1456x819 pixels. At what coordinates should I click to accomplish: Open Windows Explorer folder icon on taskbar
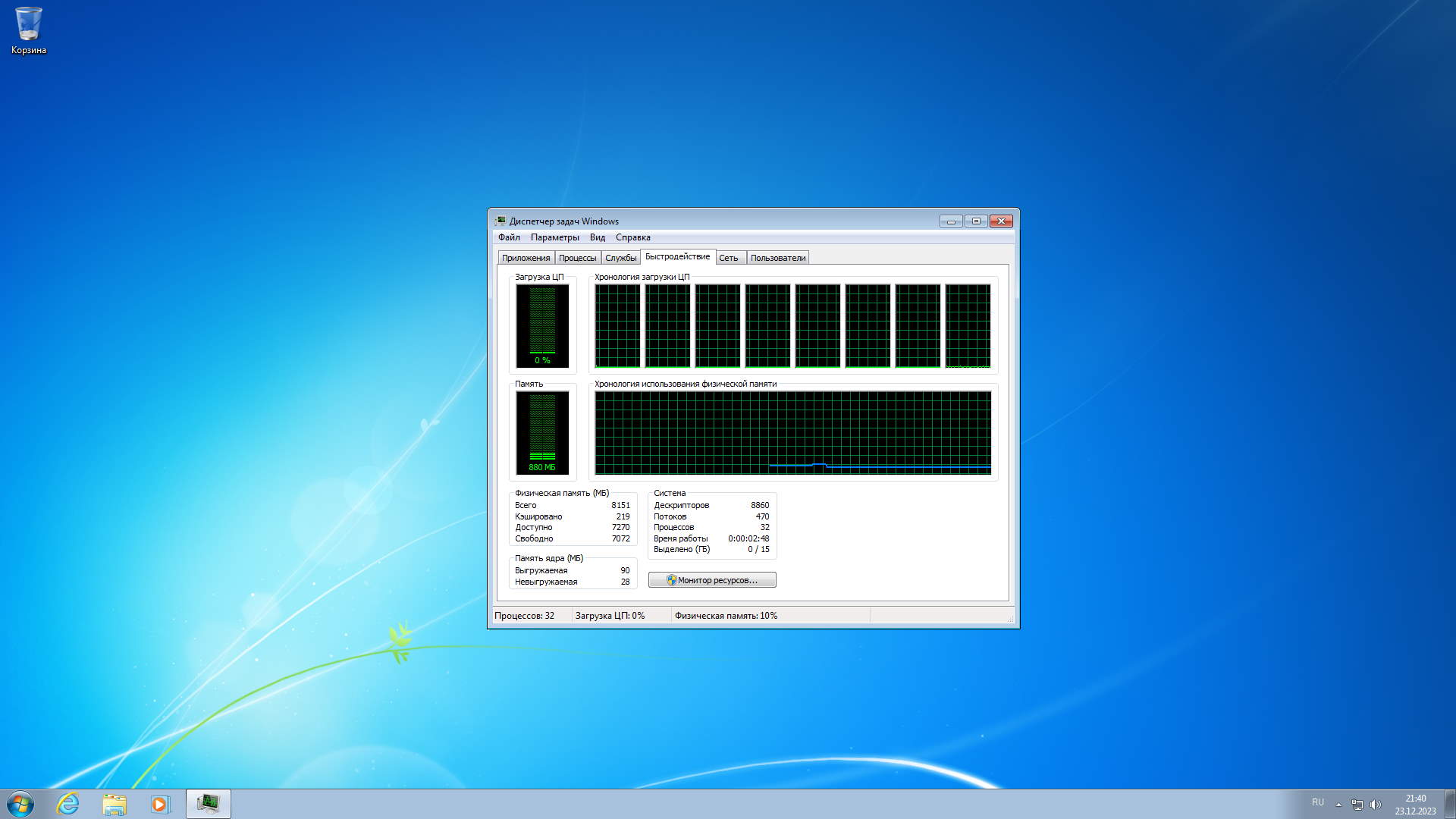(115, 804)
